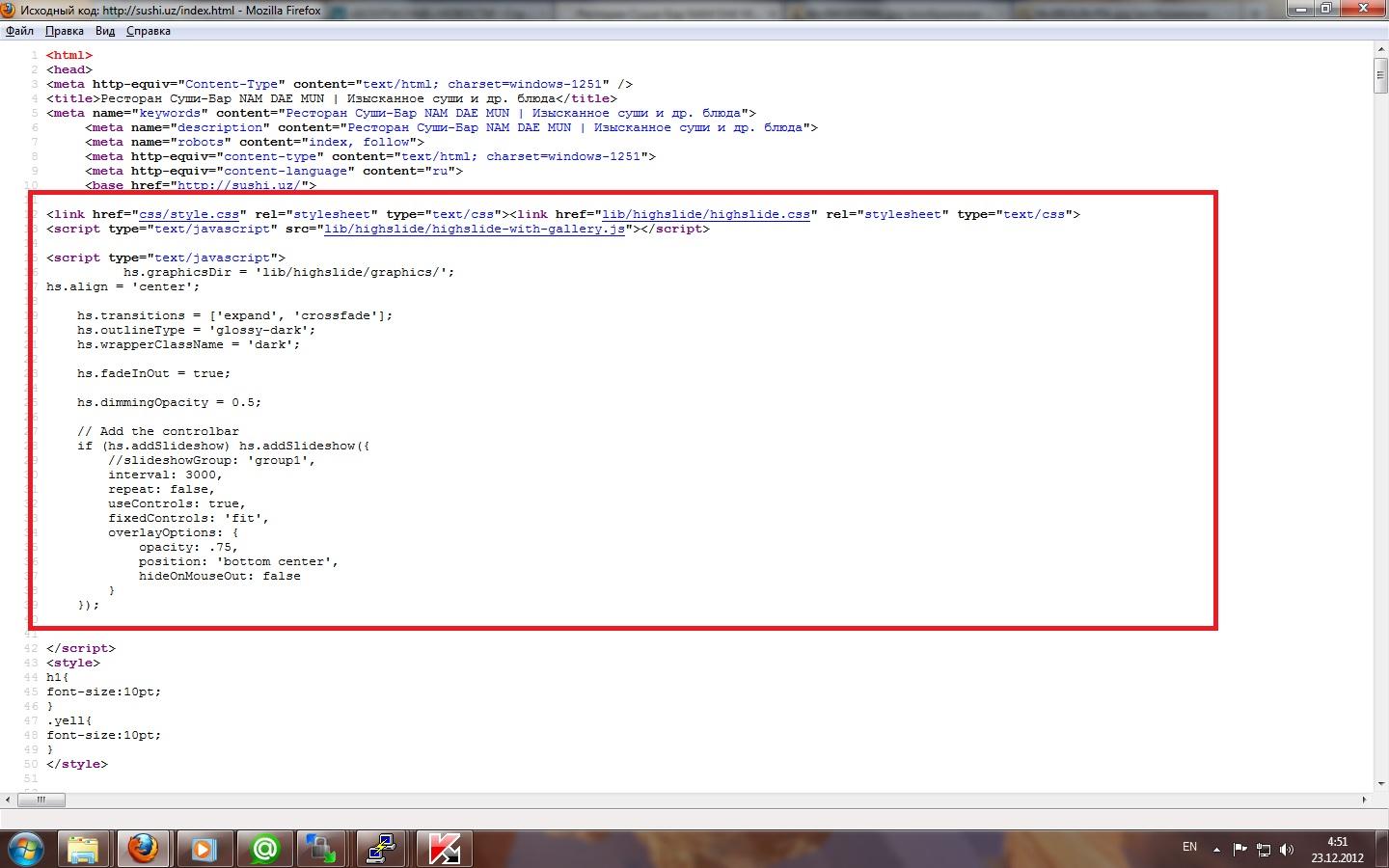
Task: Open the css/style.css link
Action: click(x=189, y=214)
